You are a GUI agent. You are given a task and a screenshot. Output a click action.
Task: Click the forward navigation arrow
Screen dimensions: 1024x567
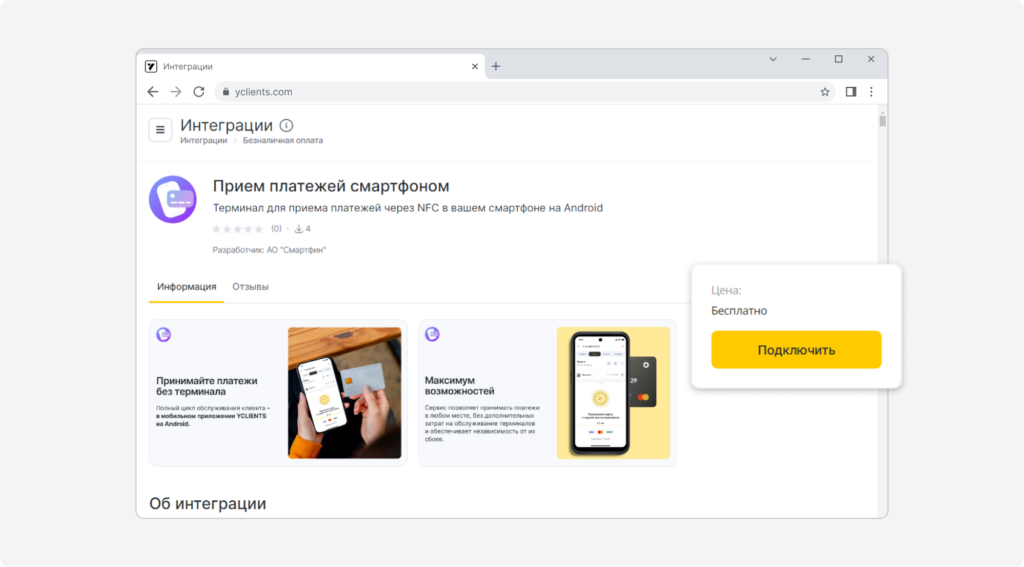pyautogui.click(x=176, y=92)
